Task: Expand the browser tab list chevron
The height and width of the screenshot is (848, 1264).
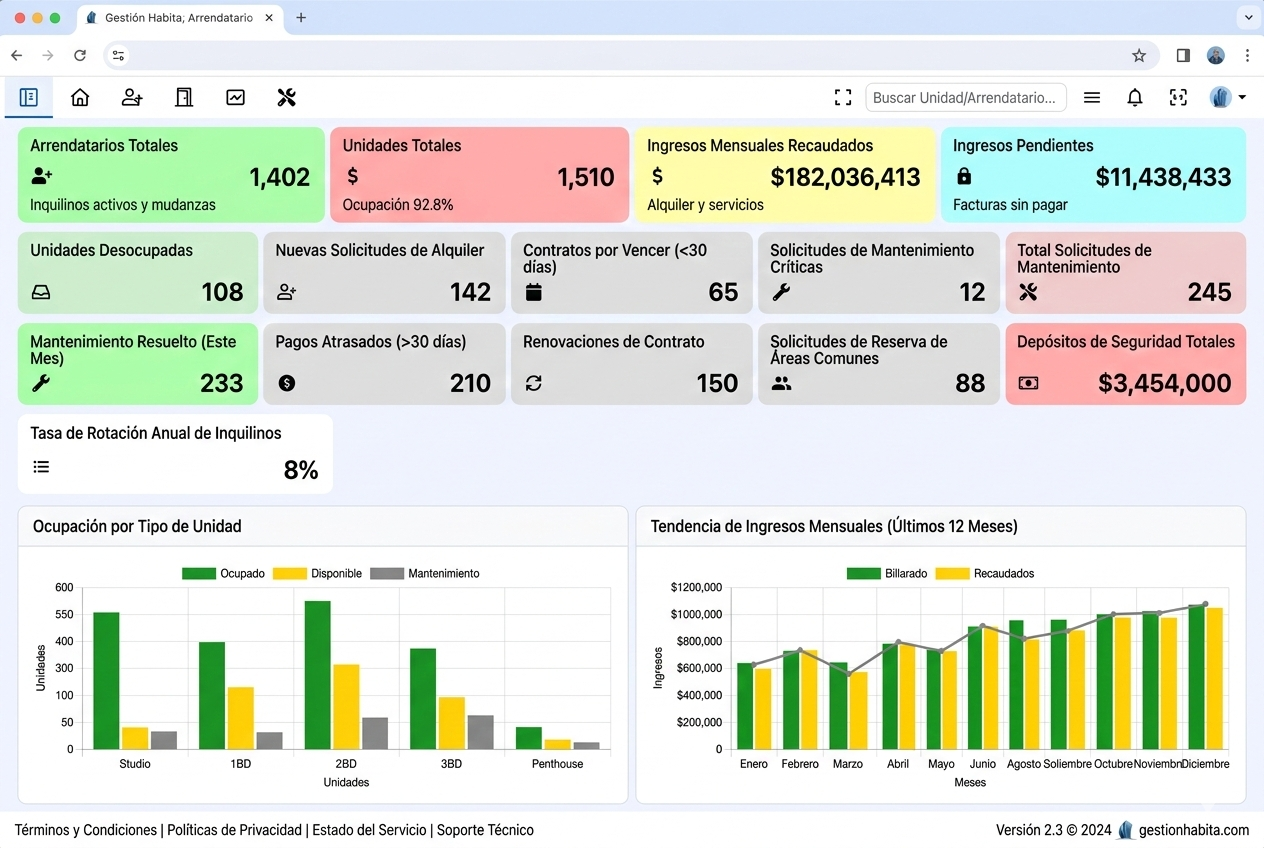Action: (x=1248, y=18)
